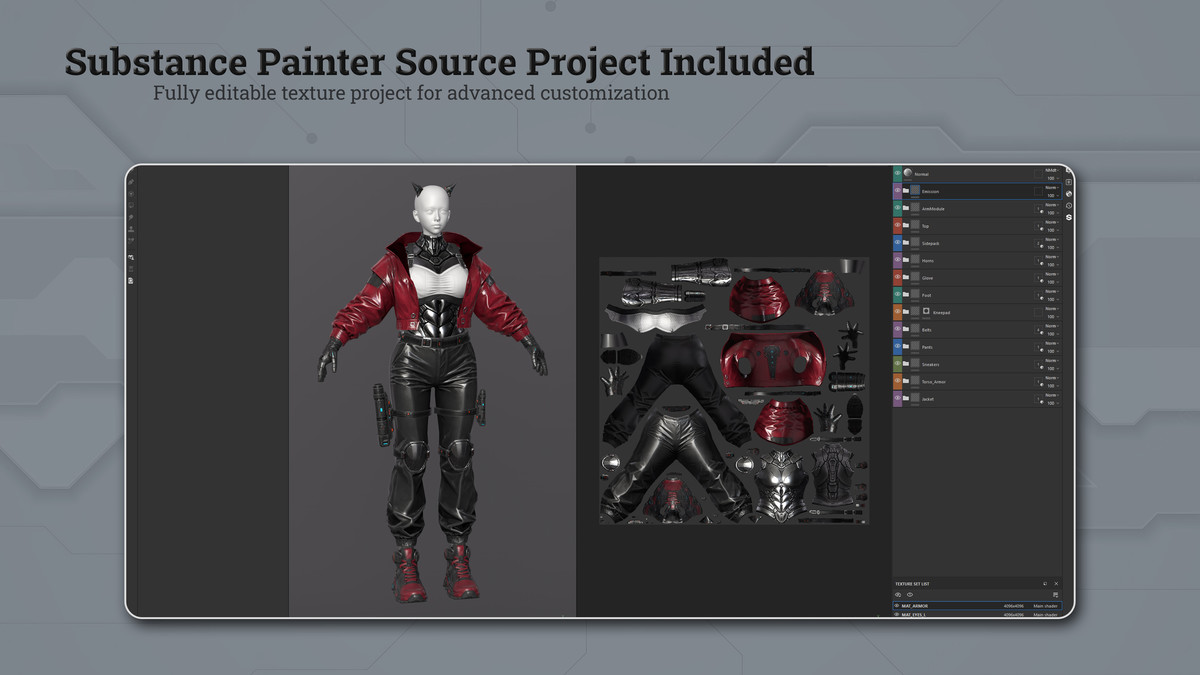Toggle visibility of the Glove layer
1200x675 pixels.
tap(897, 277)
